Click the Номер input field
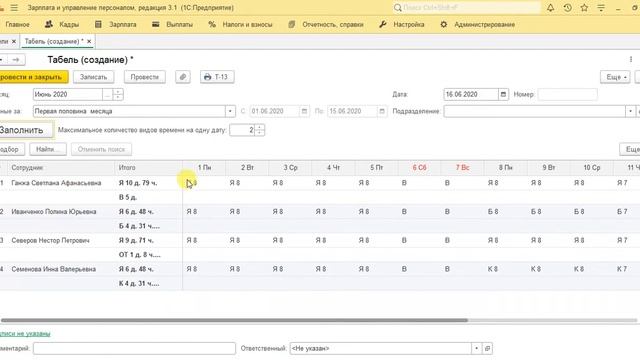Viewport: 640px width, 360px height. [567, 94]
